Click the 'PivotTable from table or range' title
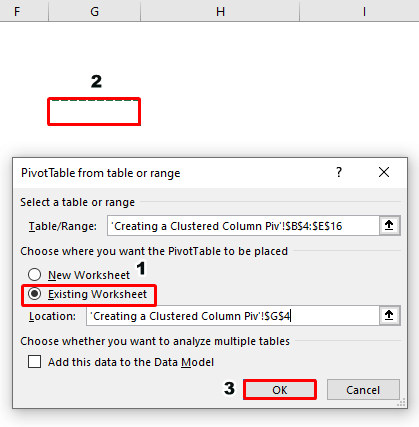Viewport: 419px width, 427px height. tap(100, 173)
